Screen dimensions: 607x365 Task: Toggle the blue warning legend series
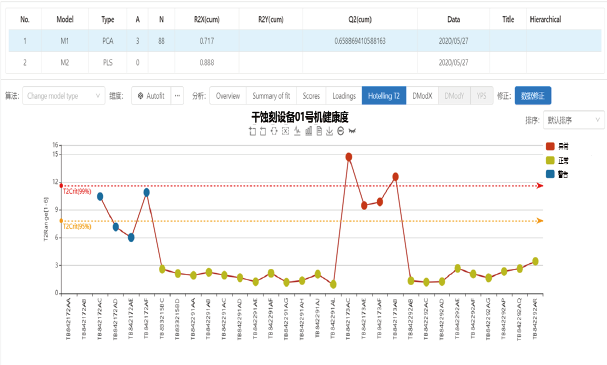coord(557,174)
